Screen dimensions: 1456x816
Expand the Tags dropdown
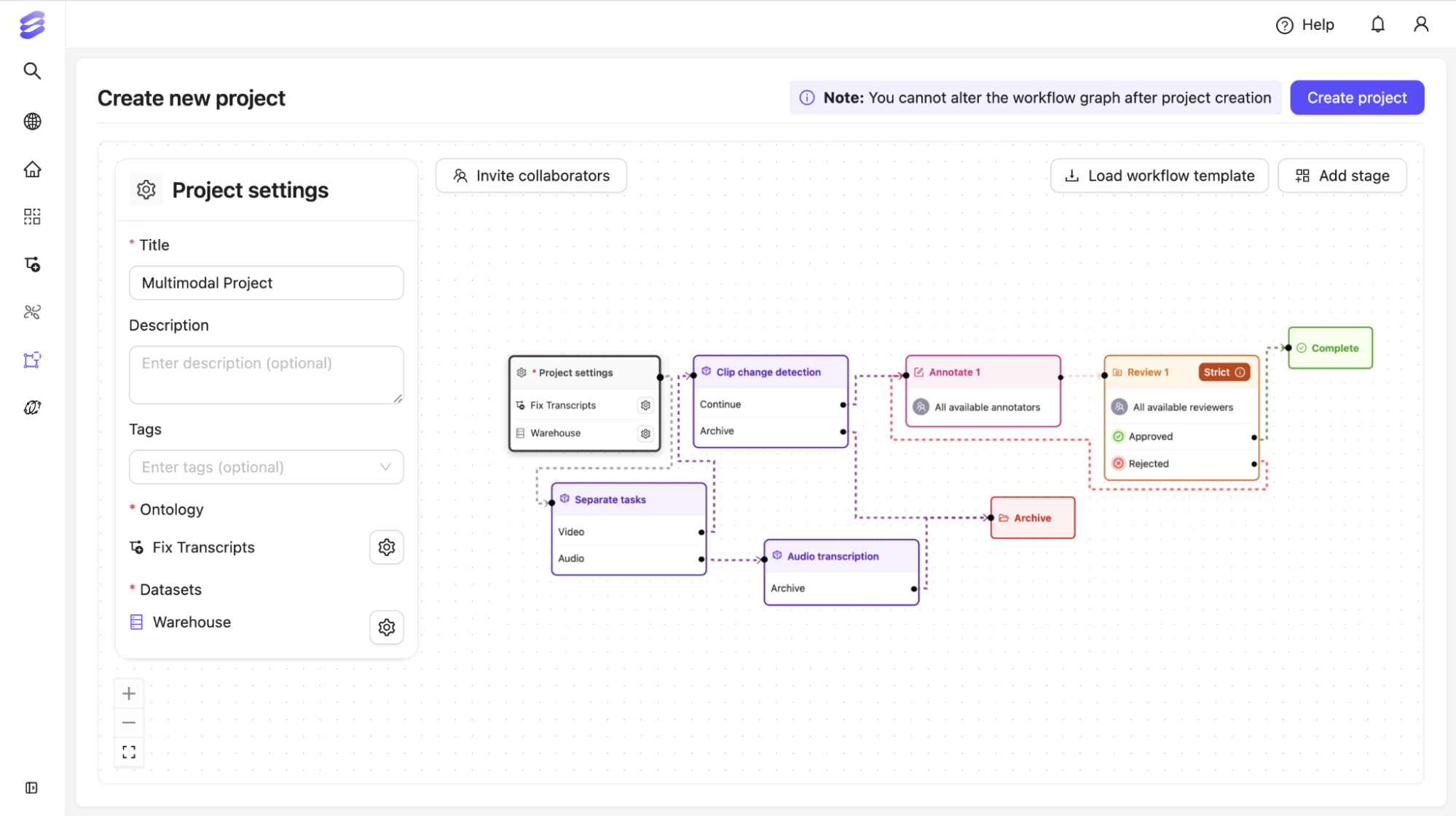[x=266, y=467]
